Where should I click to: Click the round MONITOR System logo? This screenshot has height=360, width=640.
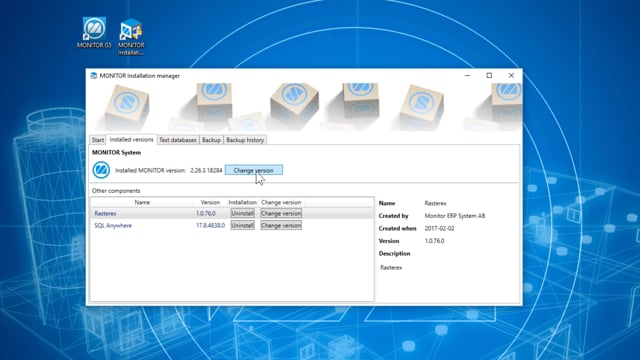tap(101, 170)
